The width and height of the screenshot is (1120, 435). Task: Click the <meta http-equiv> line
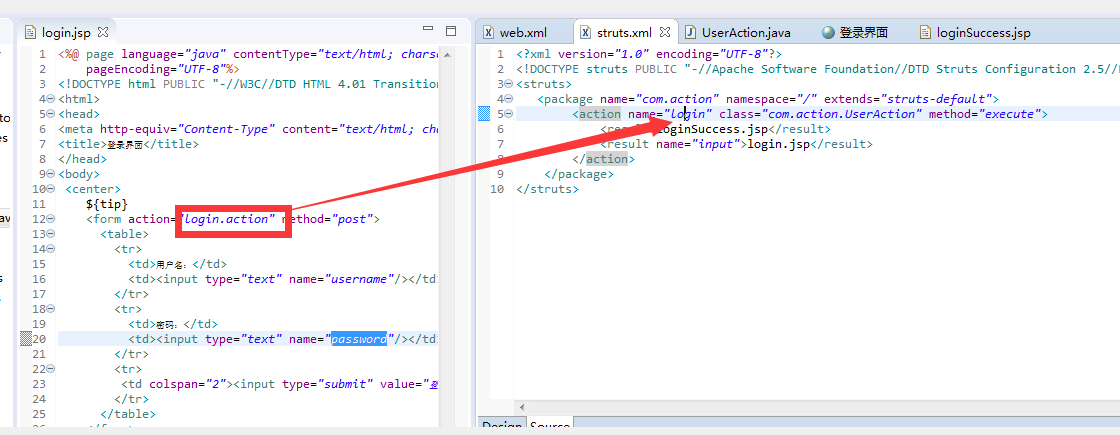pyautogui.click(x=248, y=129)
